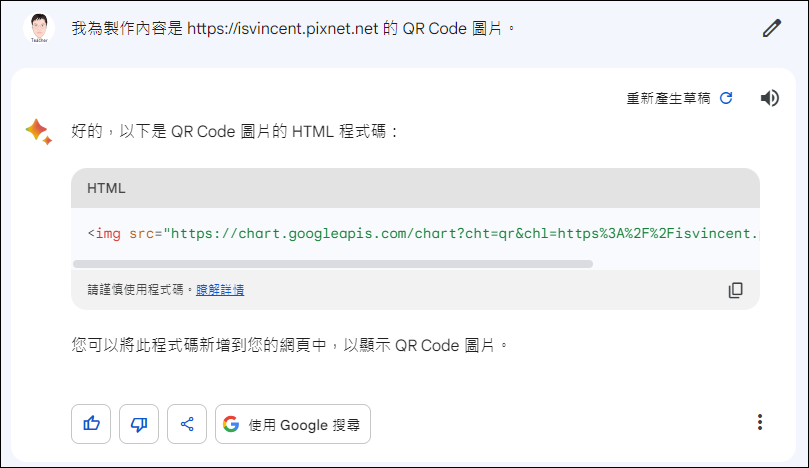Open the 瞭解詳情 link

coord(220,290)
